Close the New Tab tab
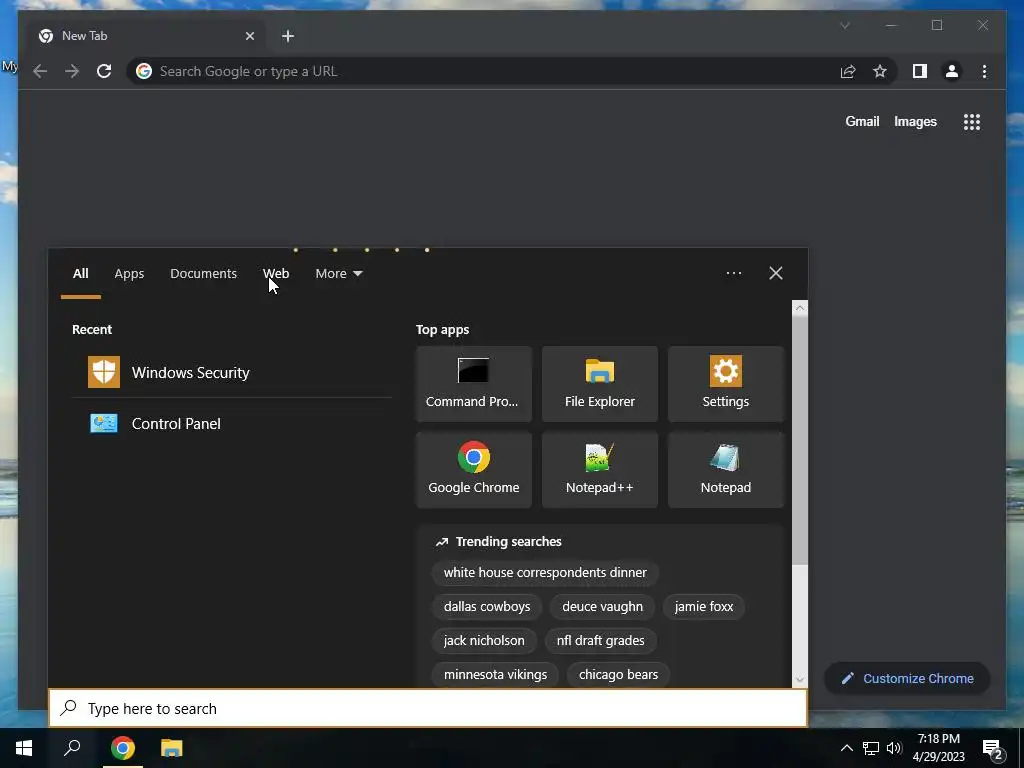Screen dimensions: 1024x768 point(249,36)
